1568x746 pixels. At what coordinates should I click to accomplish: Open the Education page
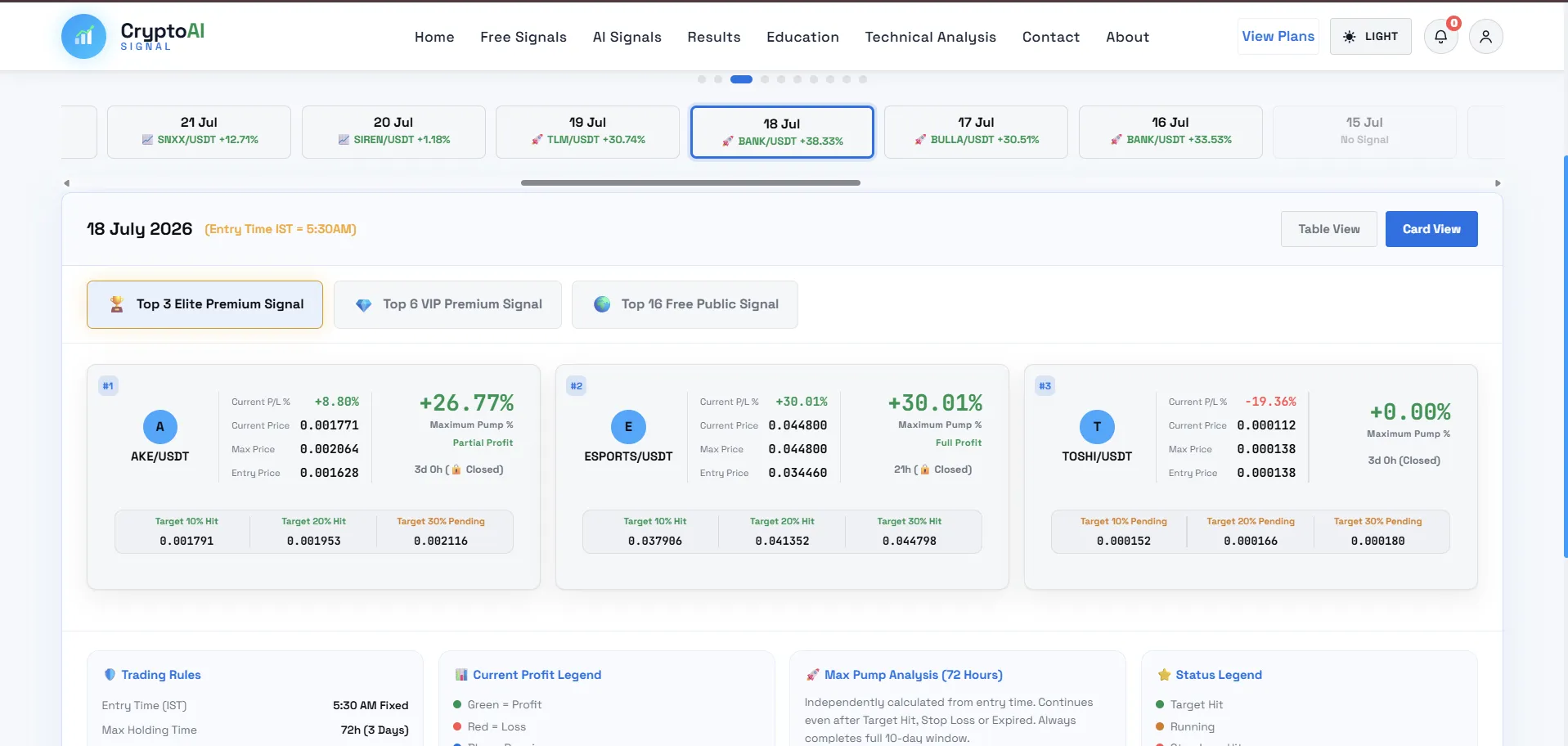[x=802, y=37]
